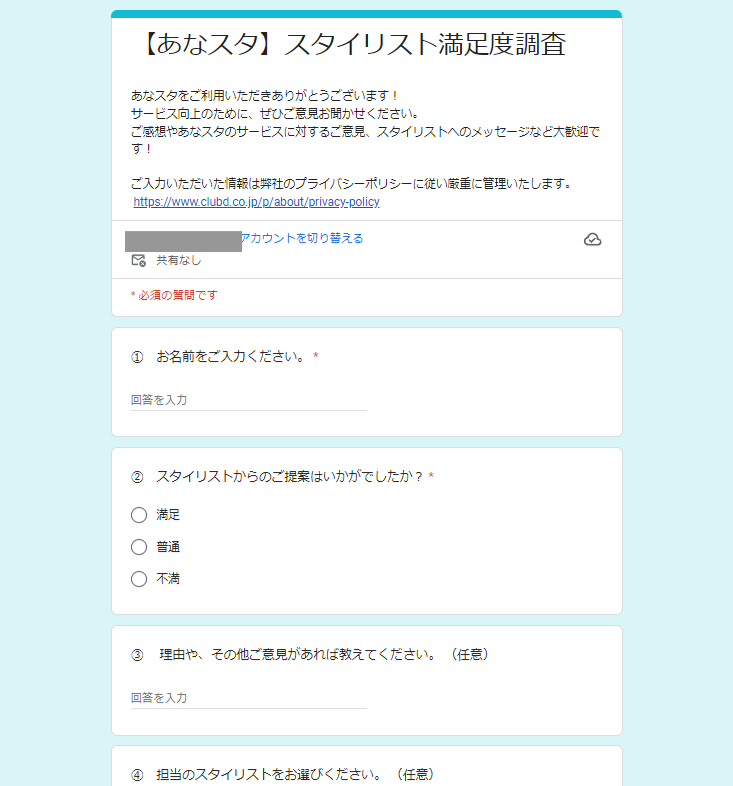Click the あなスタ thank-you description paragraph
The width and height of the screenshot is (733, 786).
click(x=365, y=122)
